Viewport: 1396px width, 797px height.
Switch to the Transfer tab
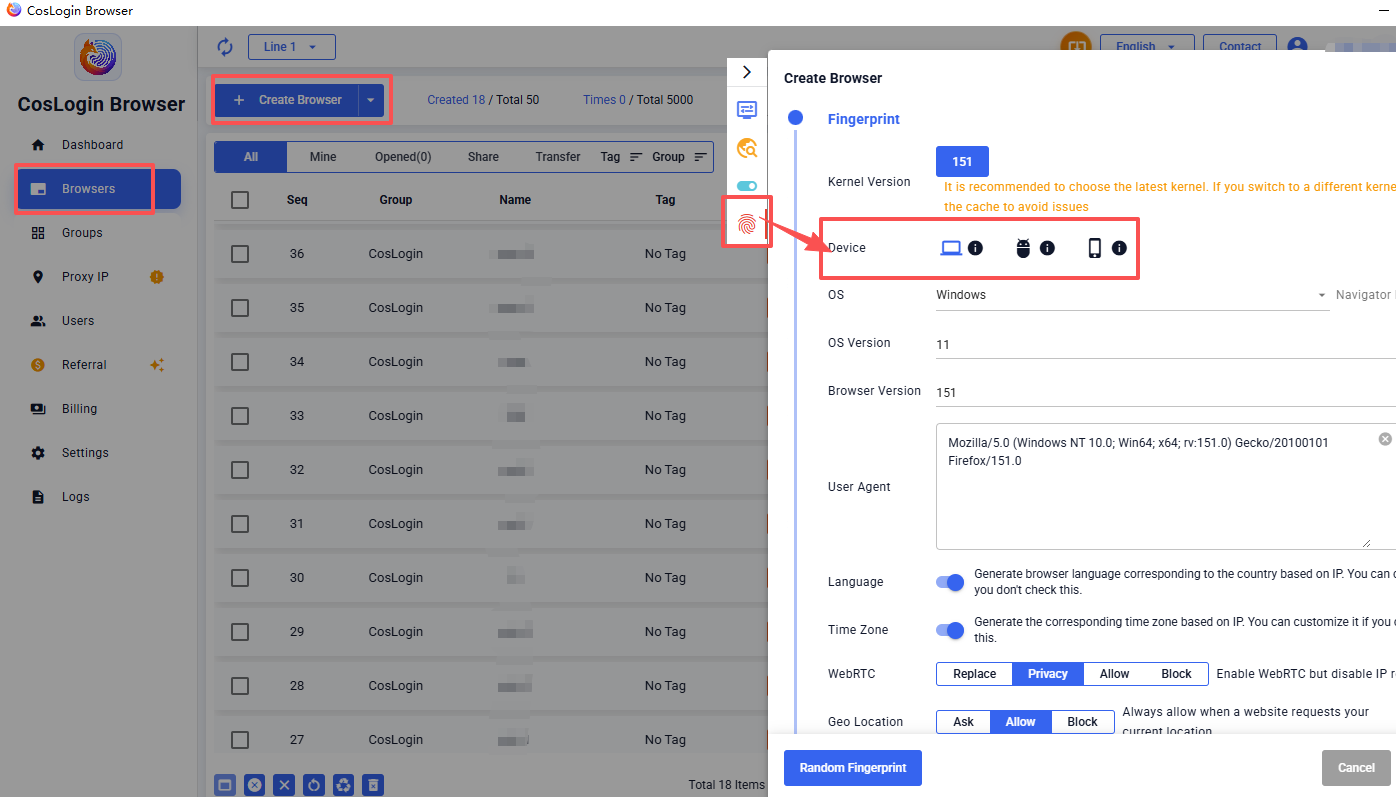coord(558,157)
